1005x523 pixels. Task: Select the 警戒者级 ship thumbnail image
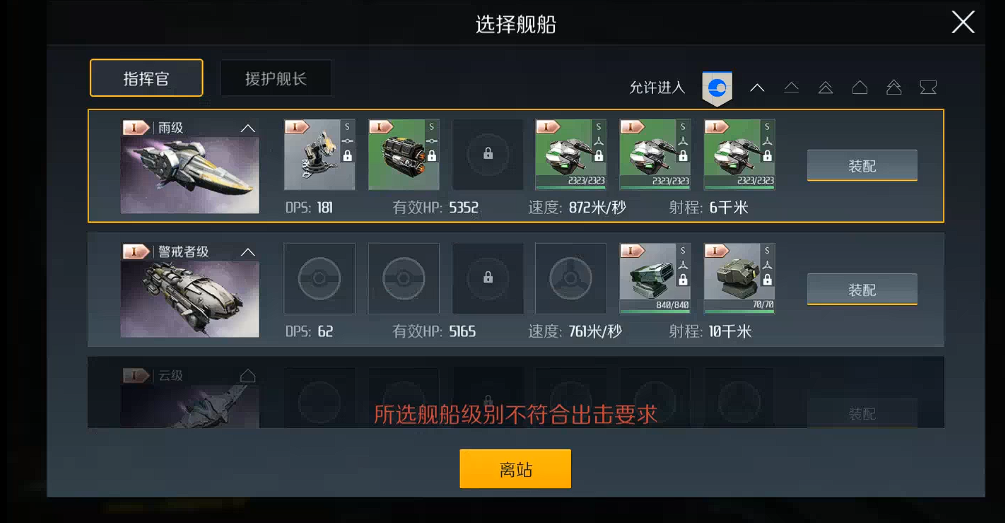(x=190, y=299)
